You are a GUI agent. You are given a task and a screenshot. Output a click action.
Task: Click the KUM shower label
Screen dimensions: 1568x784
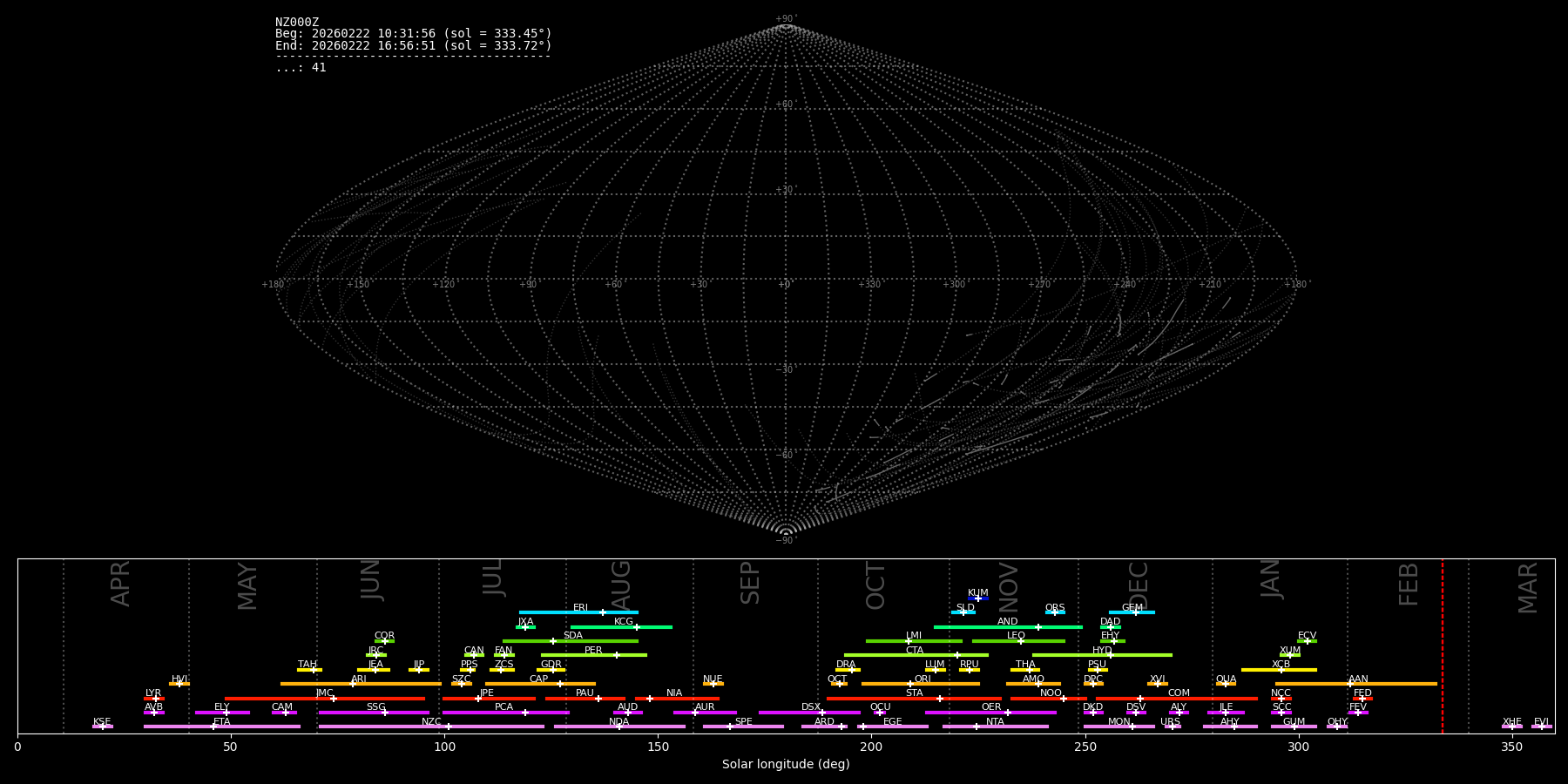click(x=978, y=593)
